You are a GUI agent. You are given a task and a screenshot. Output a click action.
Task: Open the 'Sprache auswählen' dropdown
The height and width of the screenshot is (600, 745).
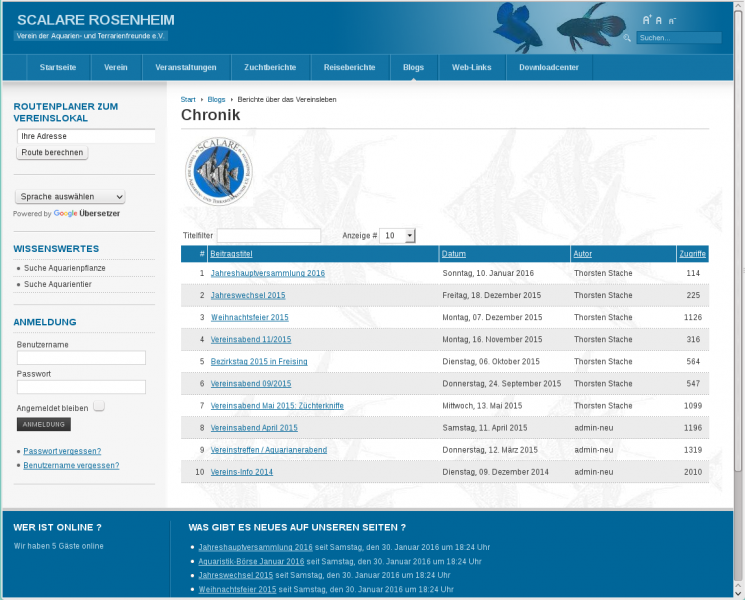click(70, 197)
